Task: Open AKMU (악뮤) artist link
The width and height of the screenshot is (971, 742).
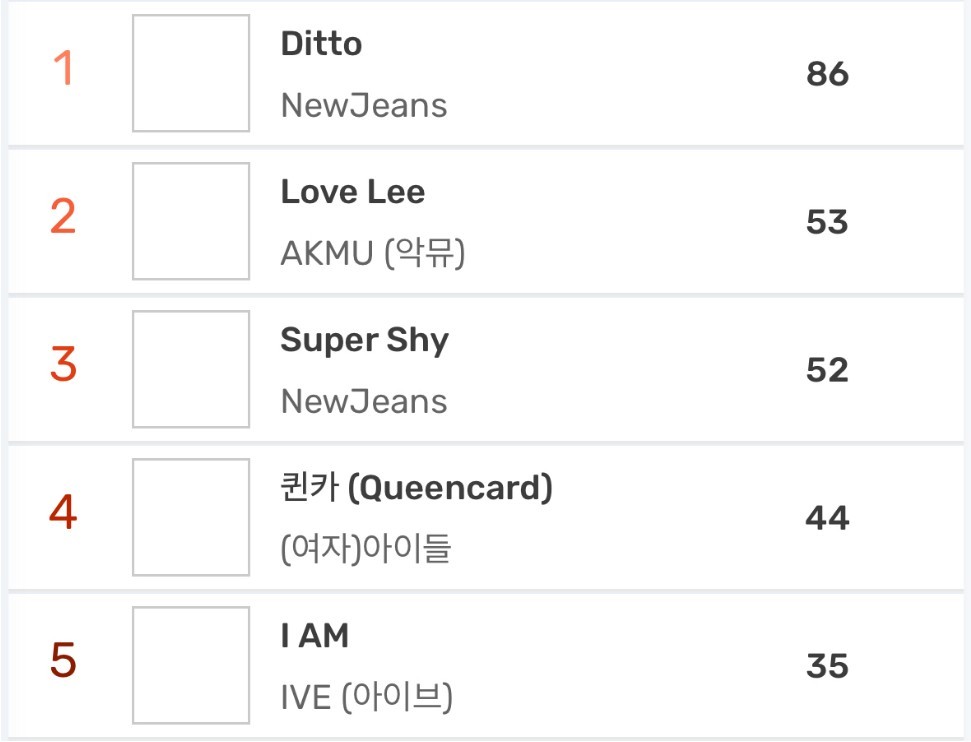Action: click(373, 253)
